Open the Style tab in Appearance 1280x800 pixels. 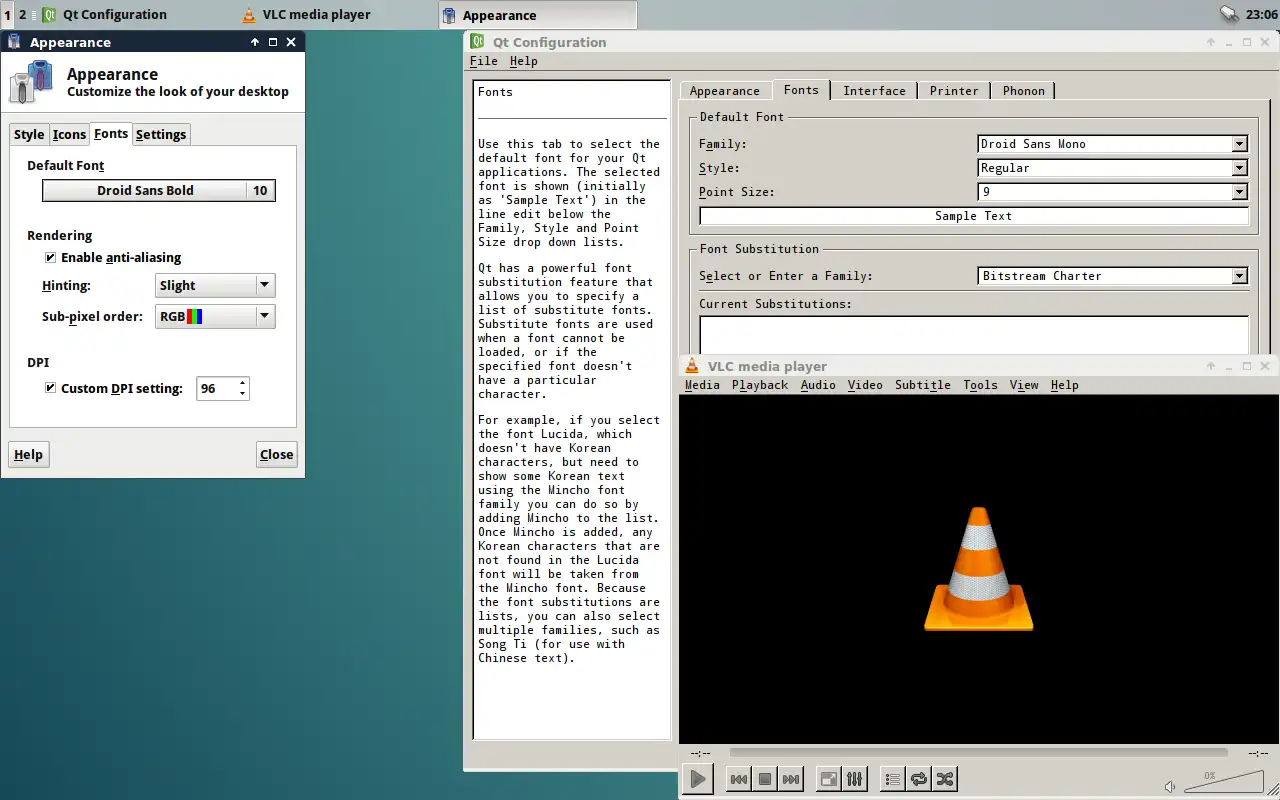[29, 135]
